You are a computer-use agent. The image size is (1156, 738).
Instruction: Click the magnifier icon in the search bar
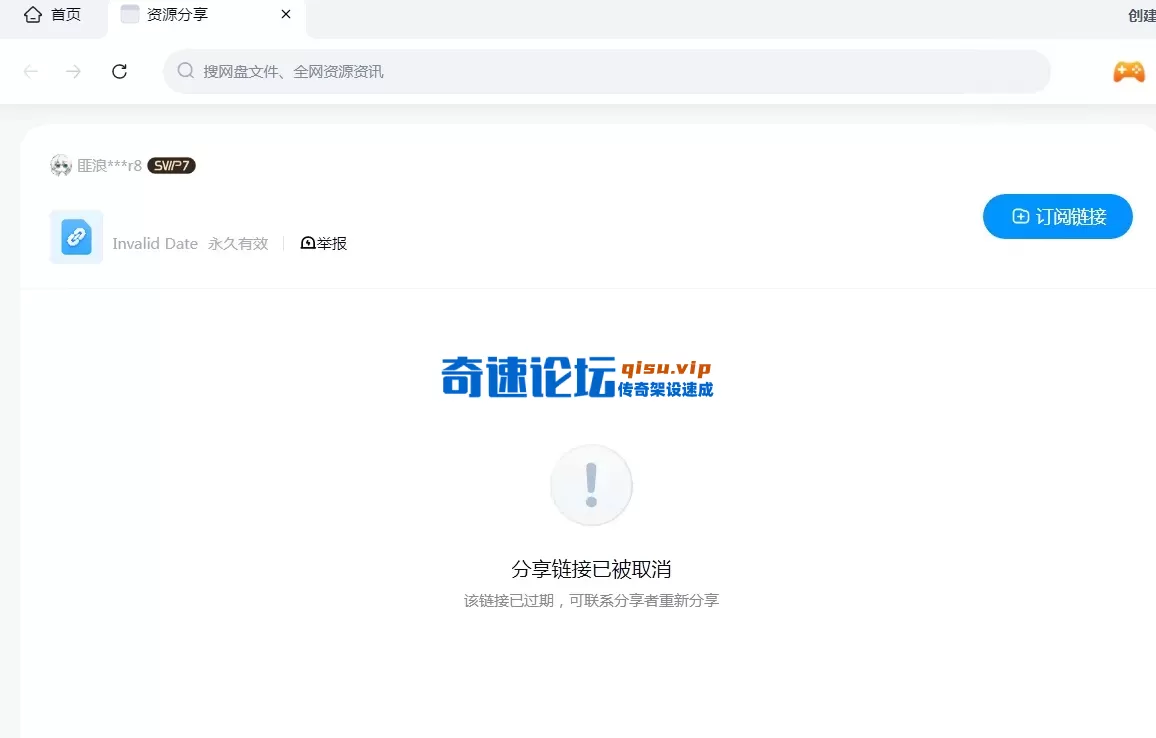pos(185,71)
